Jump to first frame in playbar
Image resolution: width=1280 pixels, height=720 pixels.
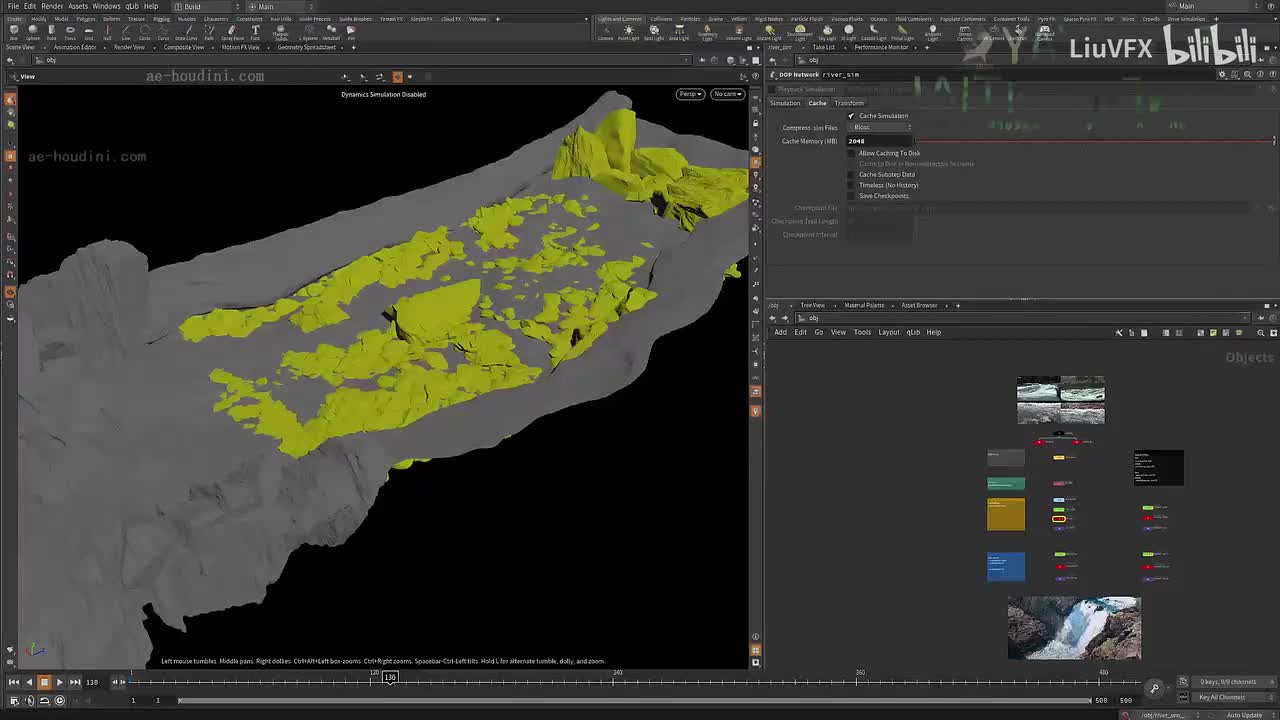(13, 682)
